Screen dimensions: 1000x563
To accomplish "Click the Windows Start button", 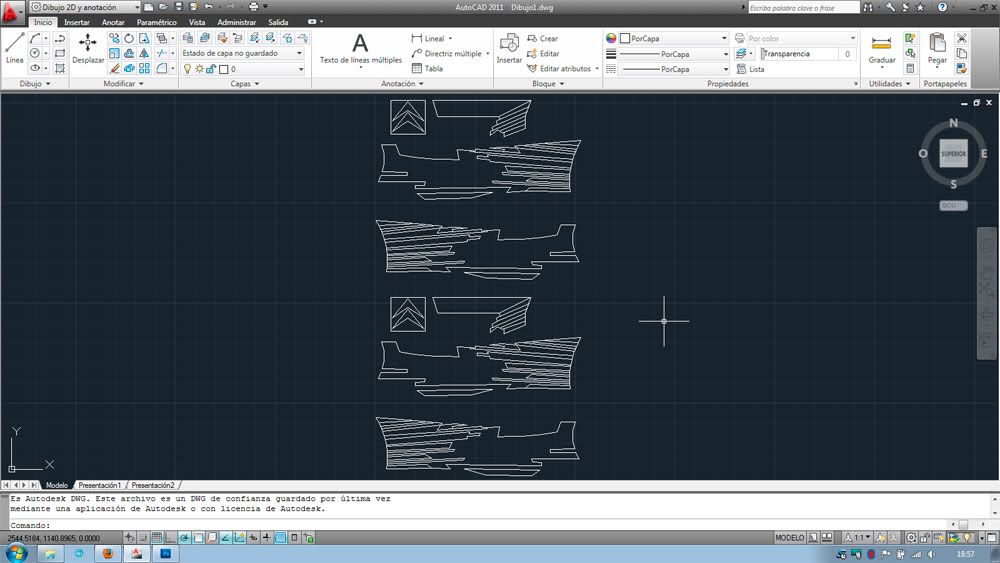I will tap(15, 553).
